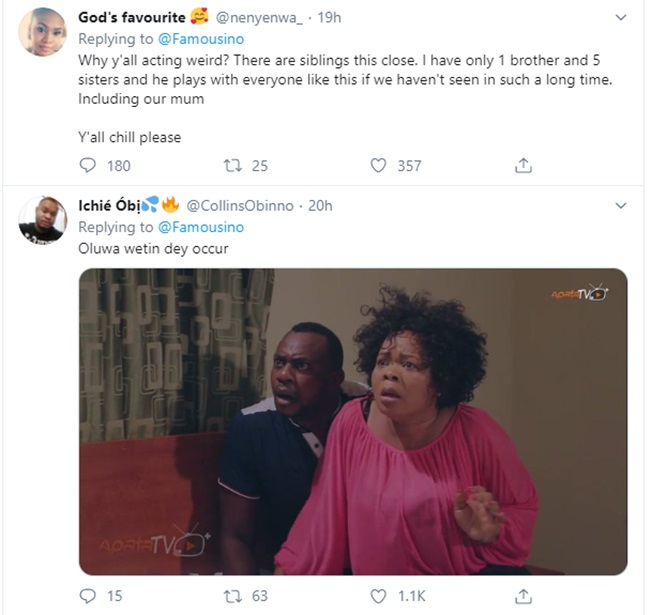The height and width of the screenshot is (615, 651).
Task: Reply to Ichié Óbị's tweet
Action: pos(88,596)
